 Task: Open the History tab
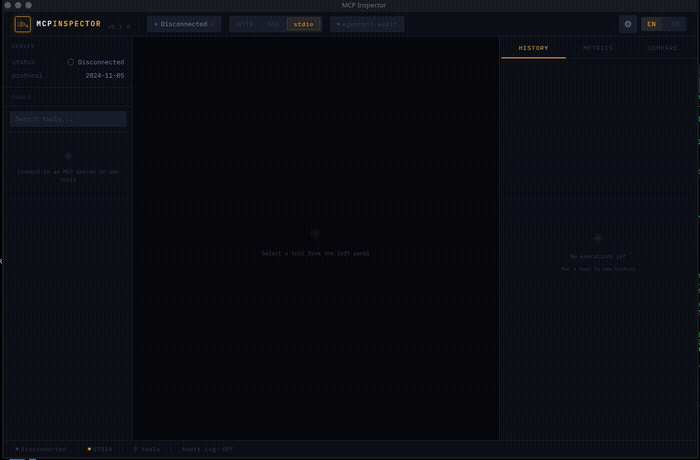(533, 48)
